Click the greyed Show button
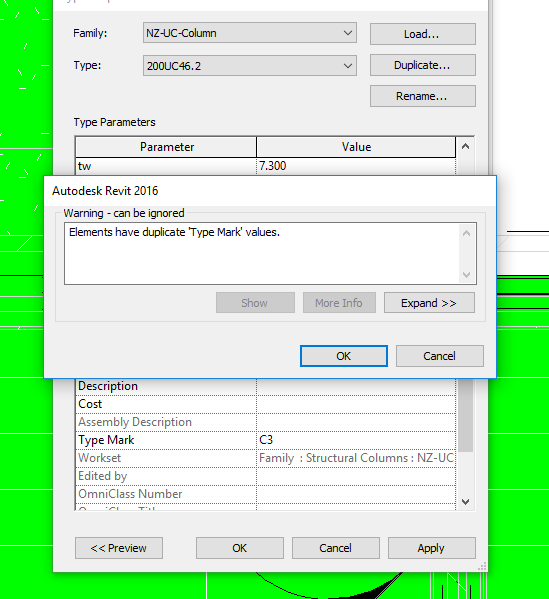 pyautogui.click(x=255, y=303)
